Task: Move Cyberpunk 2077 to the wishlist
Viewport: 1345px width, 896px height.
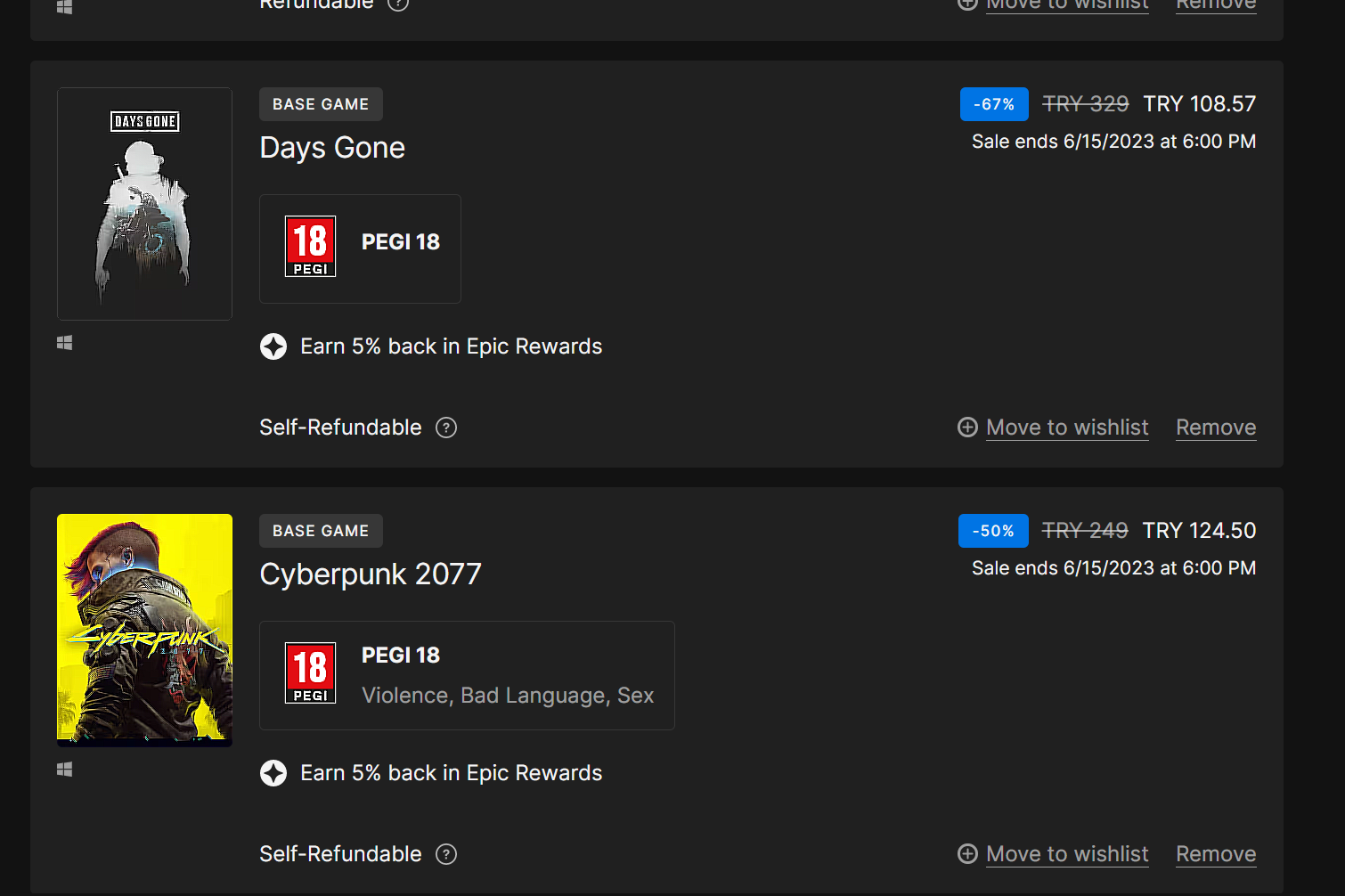Action: coord(1067,854)
